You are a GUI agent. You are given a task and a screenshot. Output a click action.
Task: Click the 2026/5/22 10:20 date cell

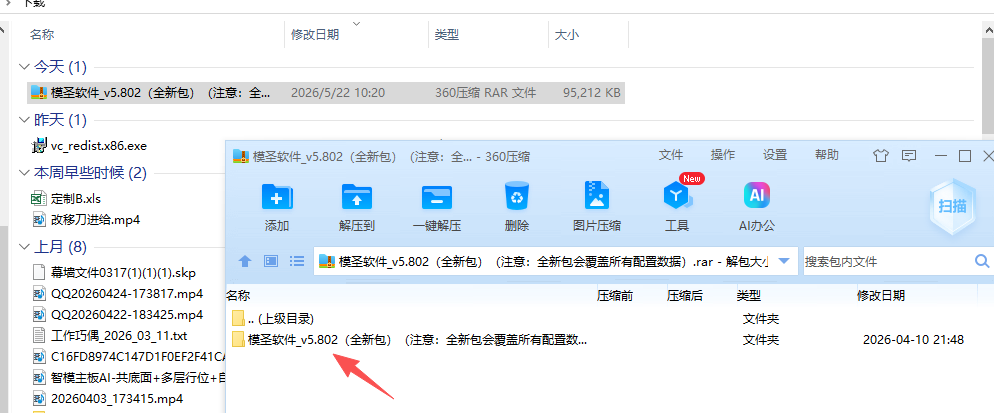pyautogui.click(x=338, y=93)
